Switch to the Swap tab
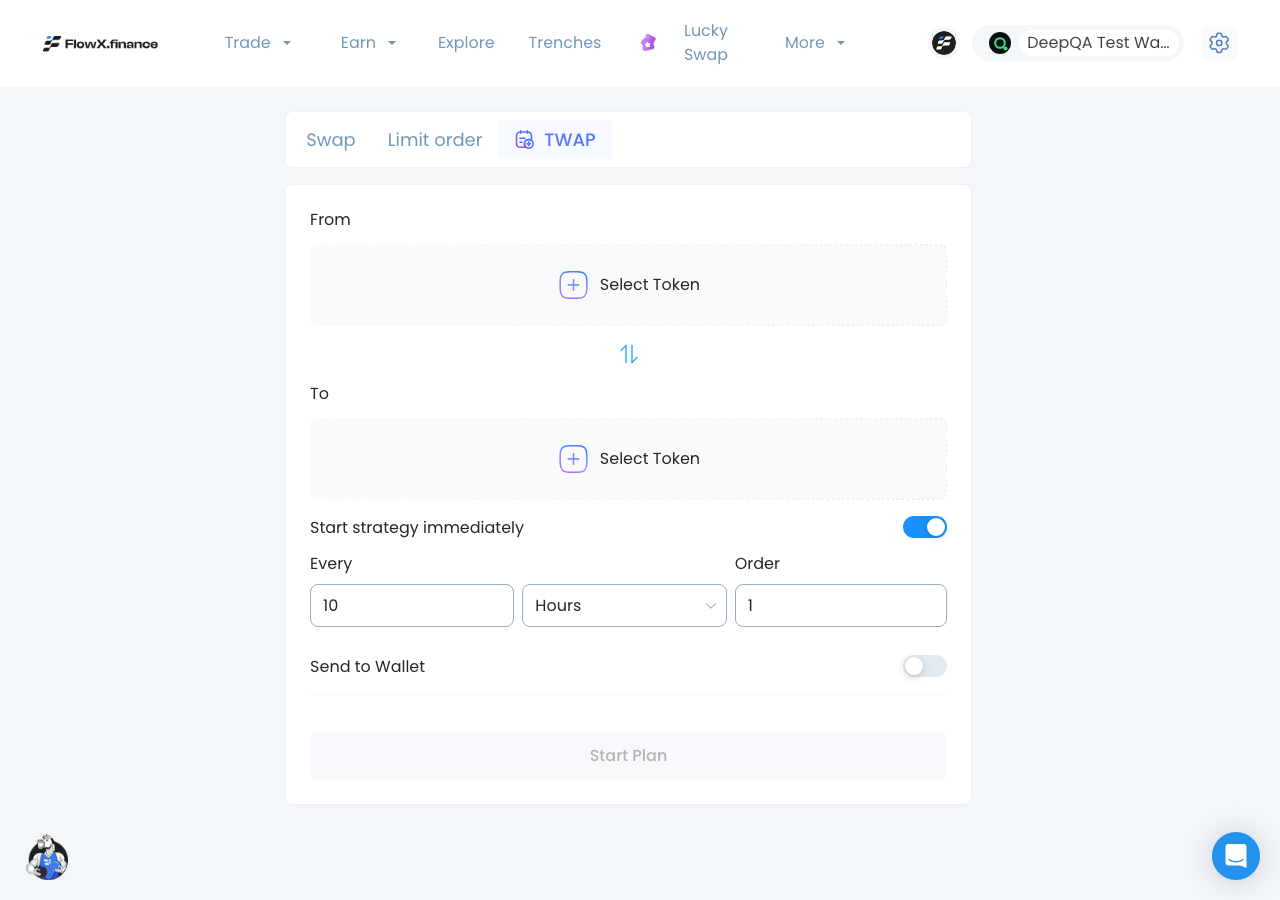Image resolution: width=1280 pixels, height=900 pixels. tap(331, 140)
